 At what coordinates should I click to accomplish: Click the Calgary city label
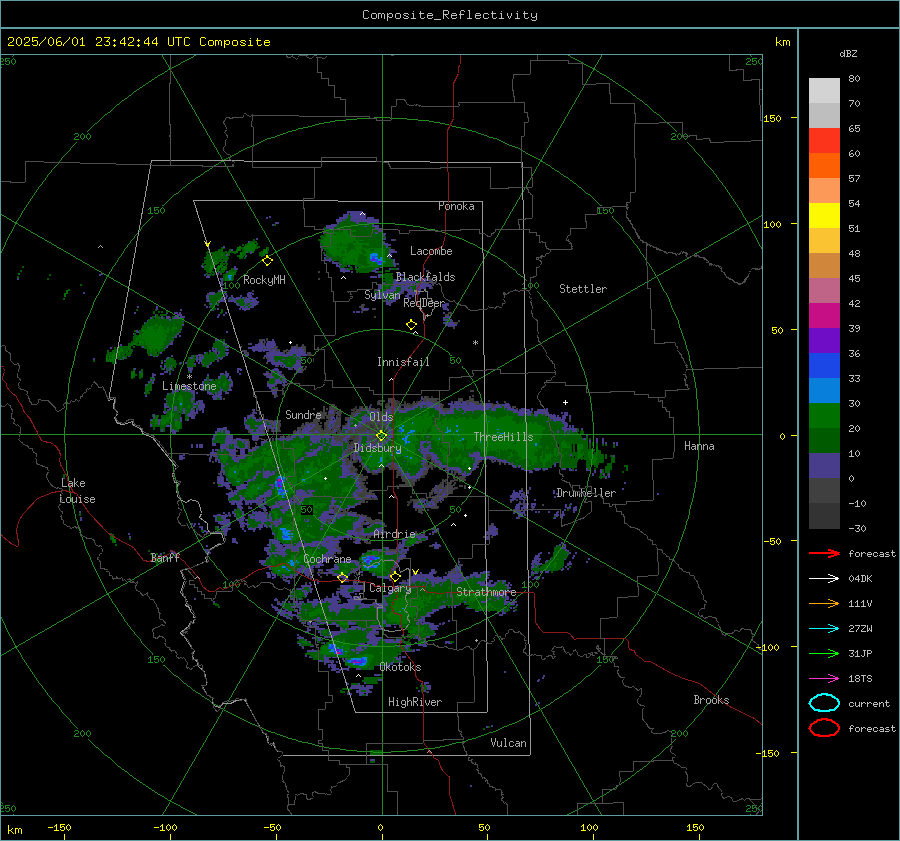pyautogui.click(x=390, y=588)
